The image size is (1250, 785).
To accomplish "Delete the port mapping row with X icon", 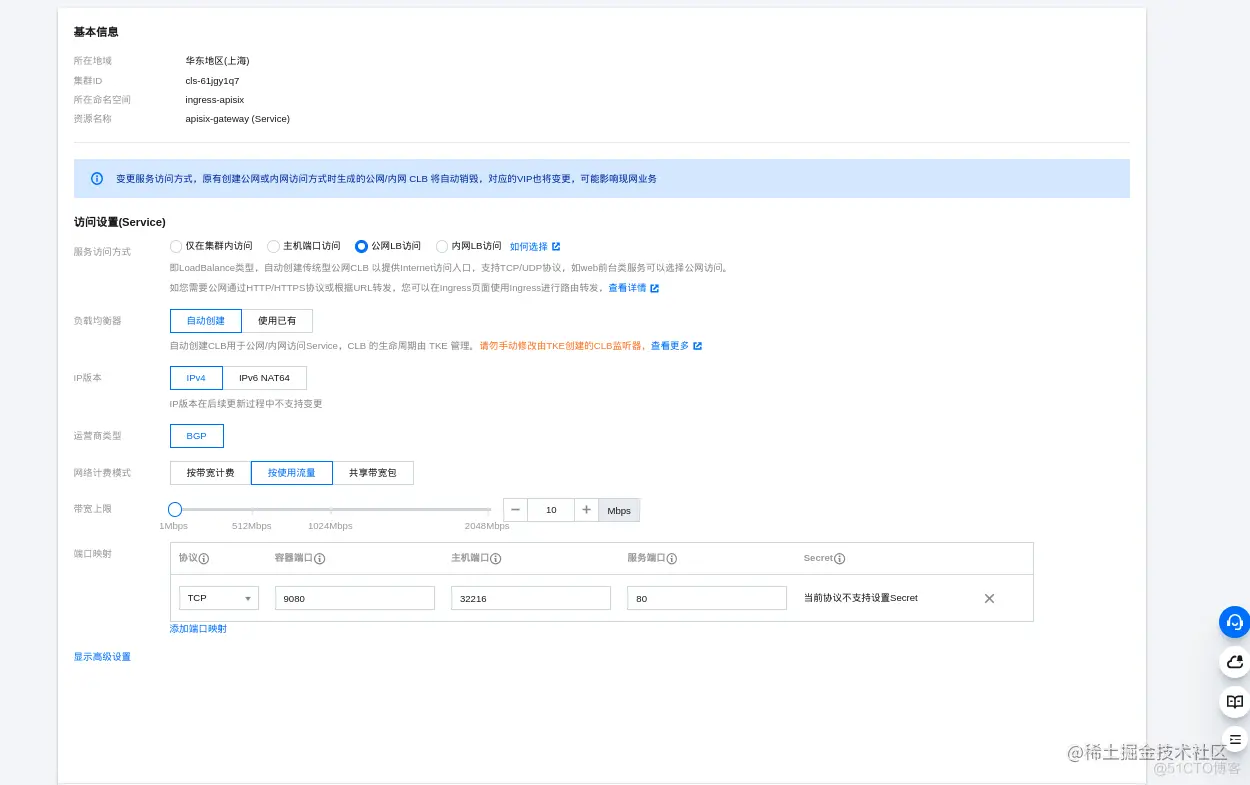I will pos(989,598).
